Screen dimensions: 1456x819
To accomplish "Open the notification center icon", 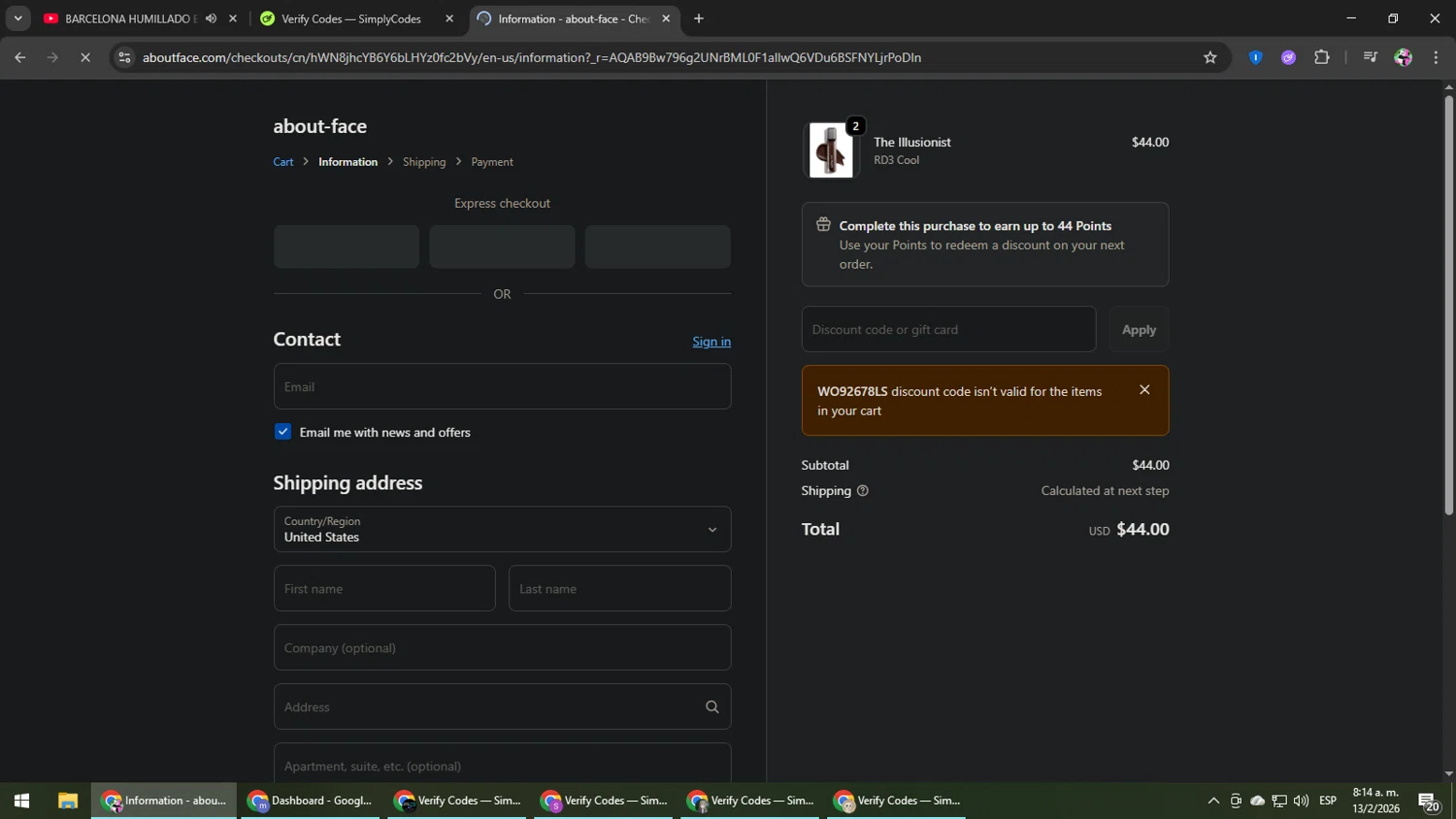I will [x=1428, y=801].
